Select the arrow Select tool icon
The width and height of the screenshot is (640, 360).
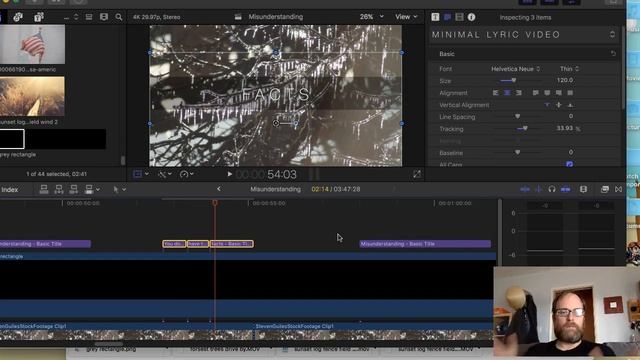tap(116, 189)
